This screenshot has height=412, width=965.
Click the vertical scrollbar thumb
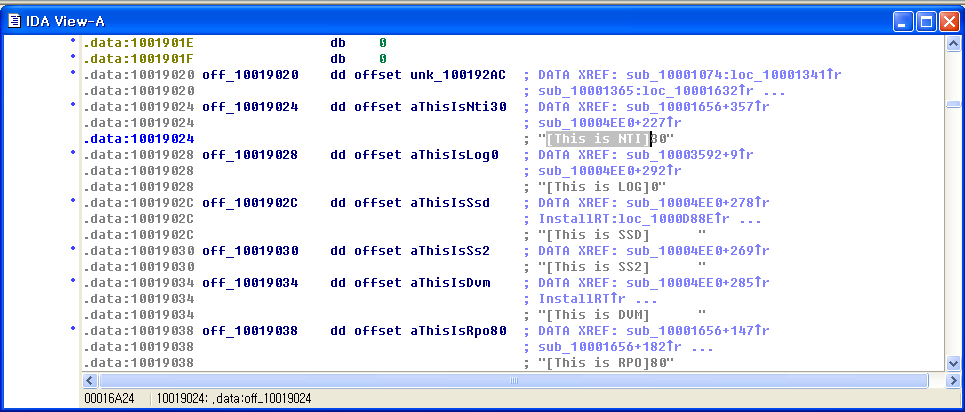953,104
